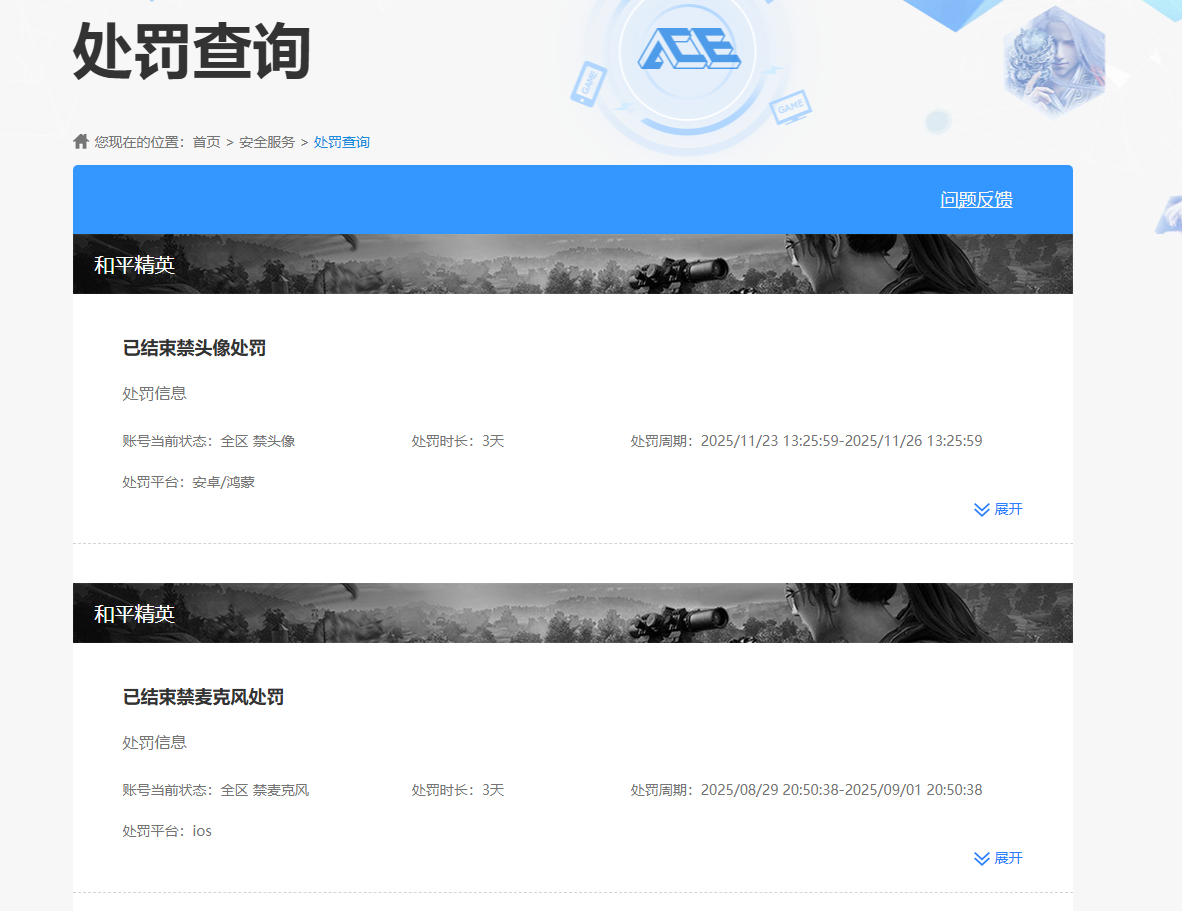
Task: Click the 已结束禁麦克风处罚 heading
Action: [x=204, y=697]
